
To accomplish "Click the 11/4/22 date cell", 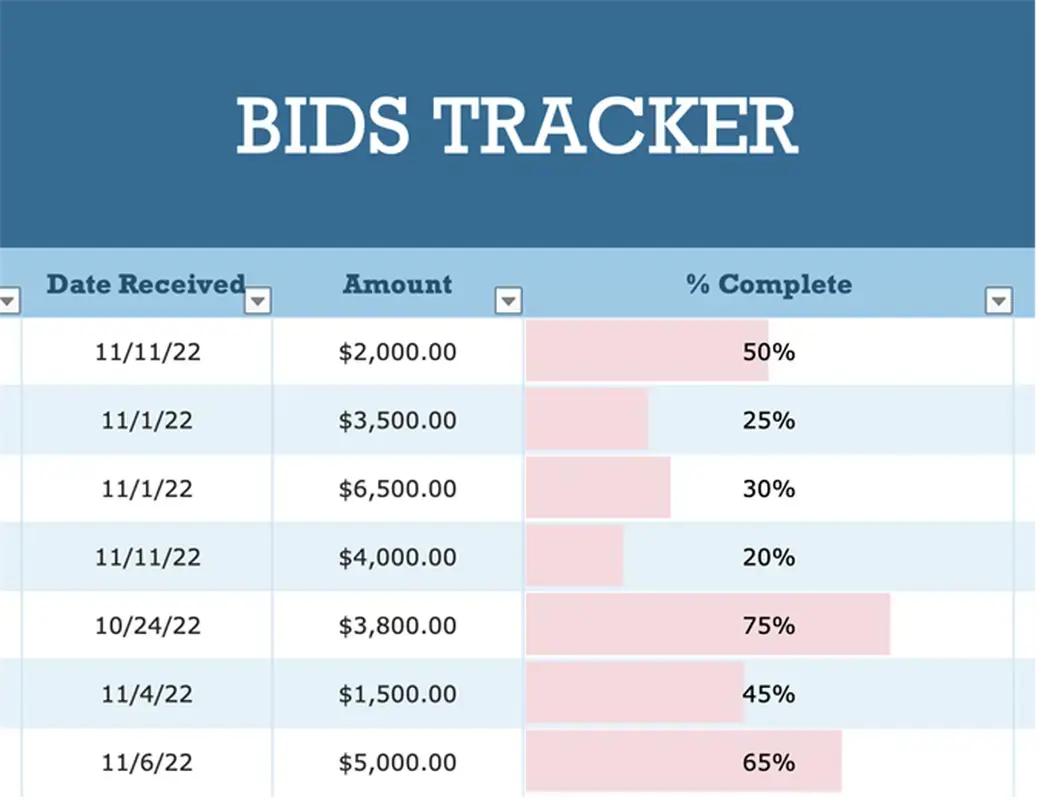I will [x=147, y=694].
